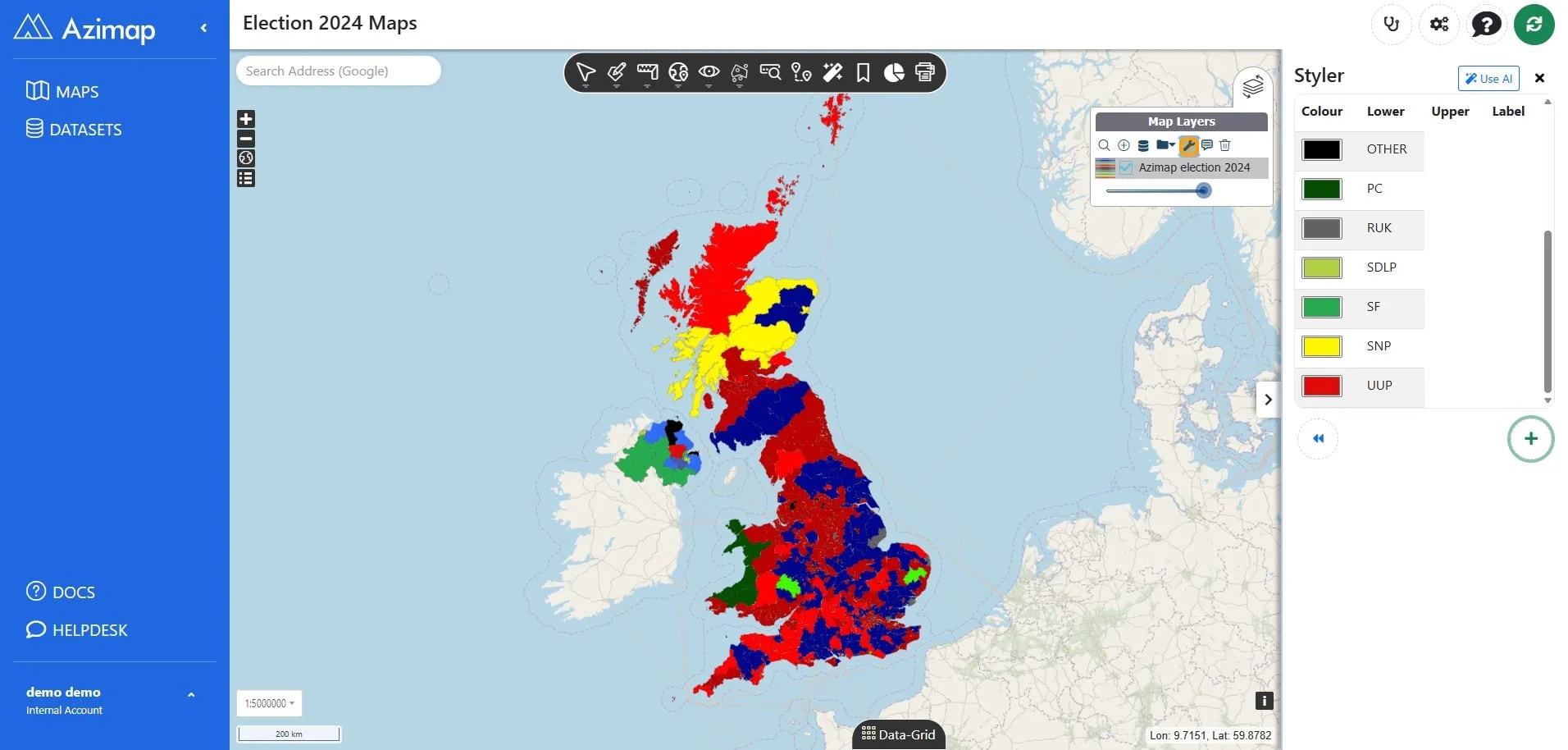
Task: Open the HELPDESK menu item
Action: pos(77,630)
